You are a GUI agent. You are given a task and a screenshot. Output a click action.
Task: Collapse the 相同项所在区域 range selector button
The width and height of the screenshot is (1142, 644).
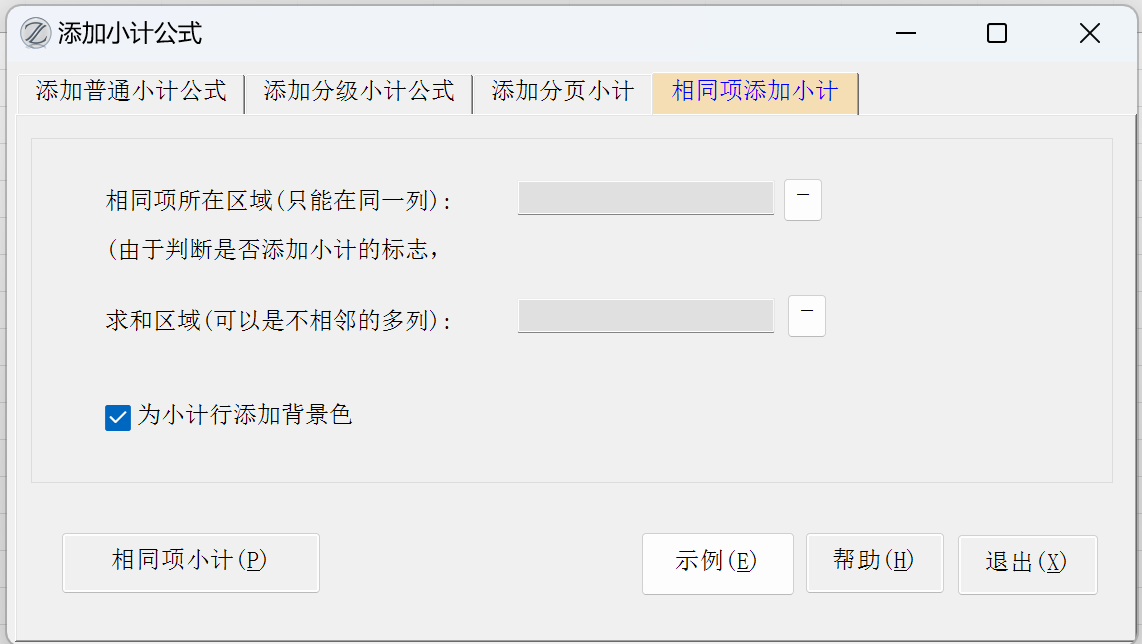[x=802, y=199]
